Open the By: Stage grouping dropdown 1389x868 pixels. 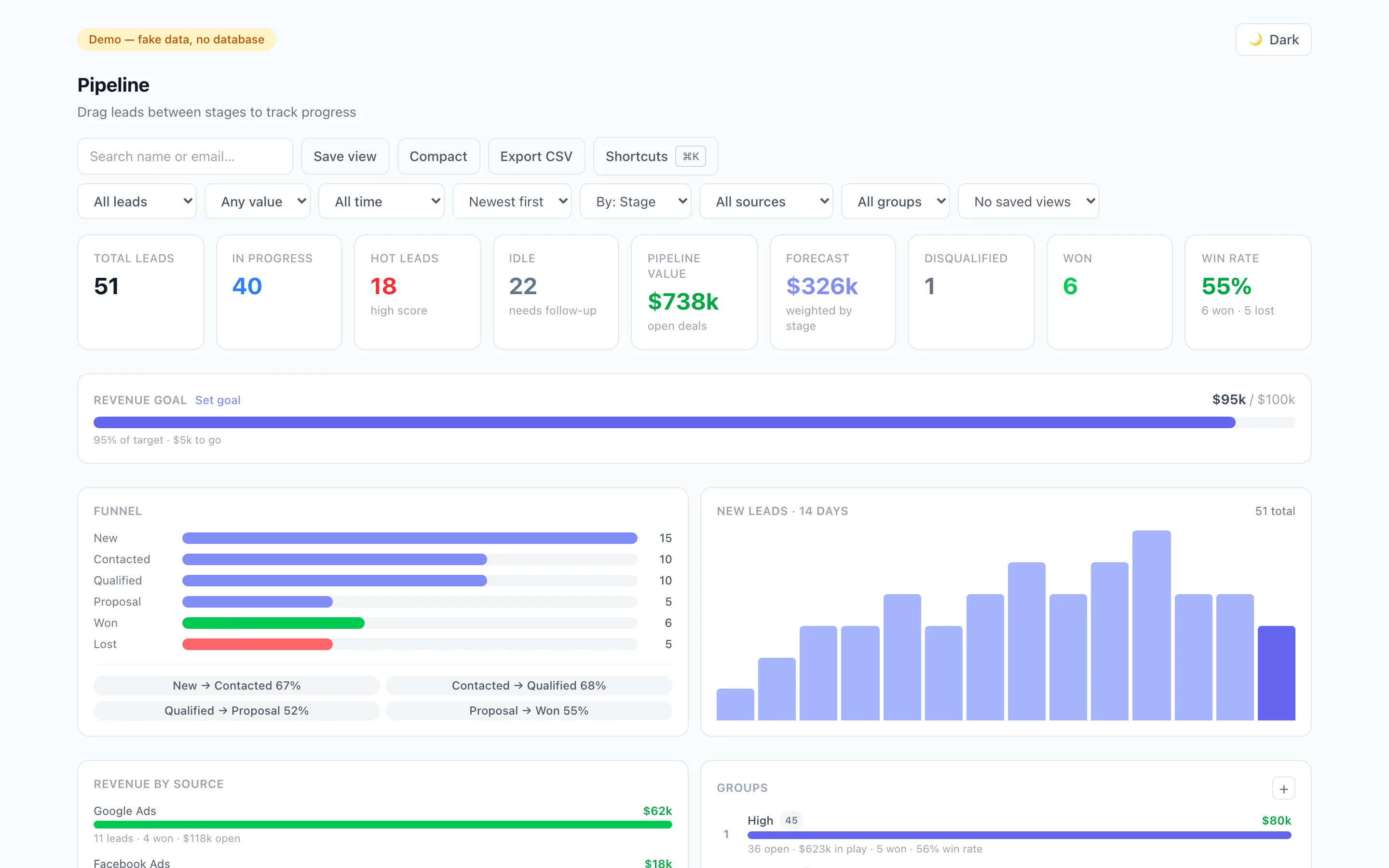[635, 202]
